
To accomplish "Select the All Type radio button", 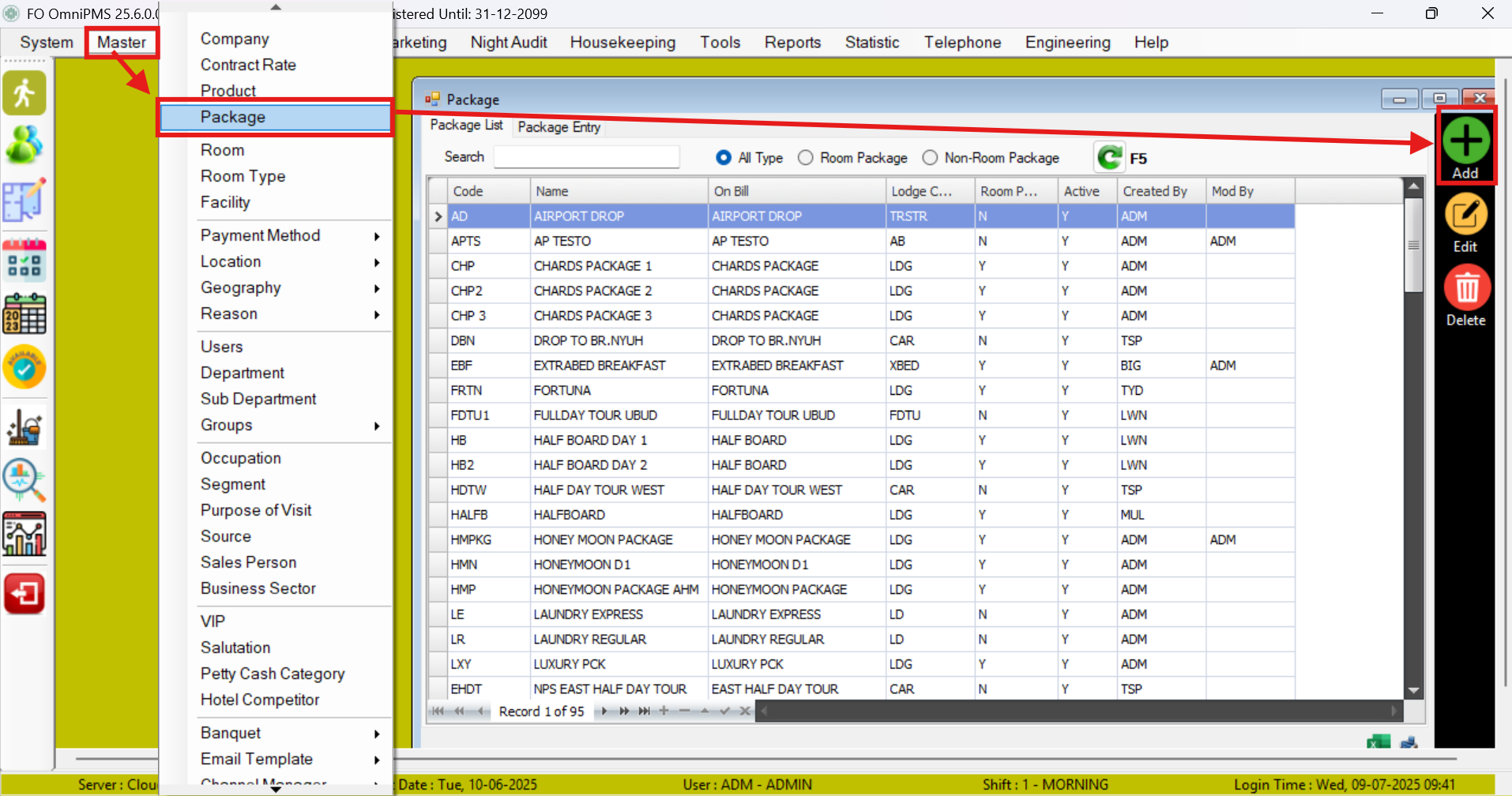I will [724, 158].
